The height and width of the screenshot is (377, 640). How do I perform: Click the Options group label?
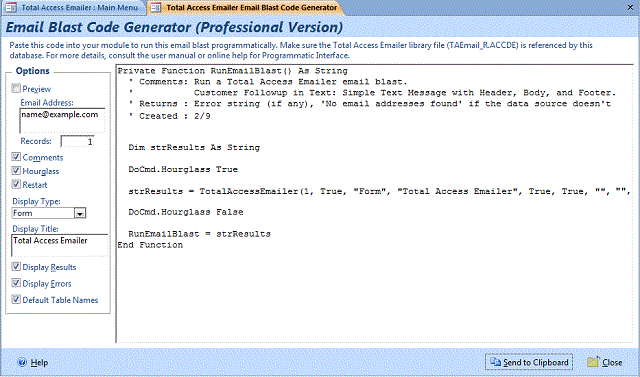[33, 71]
